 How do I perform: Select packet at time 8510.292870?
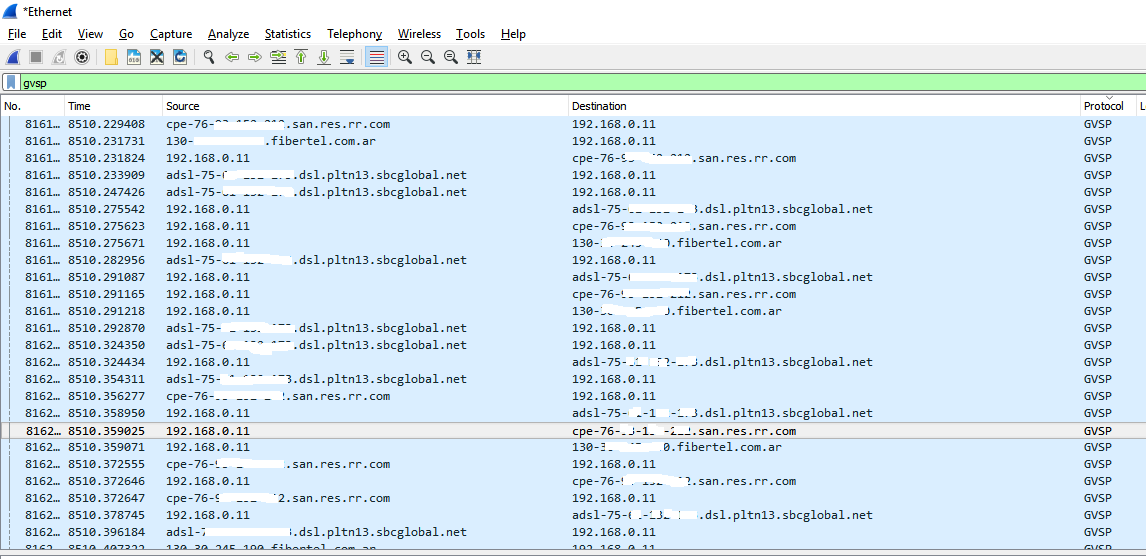coord(573,328)
